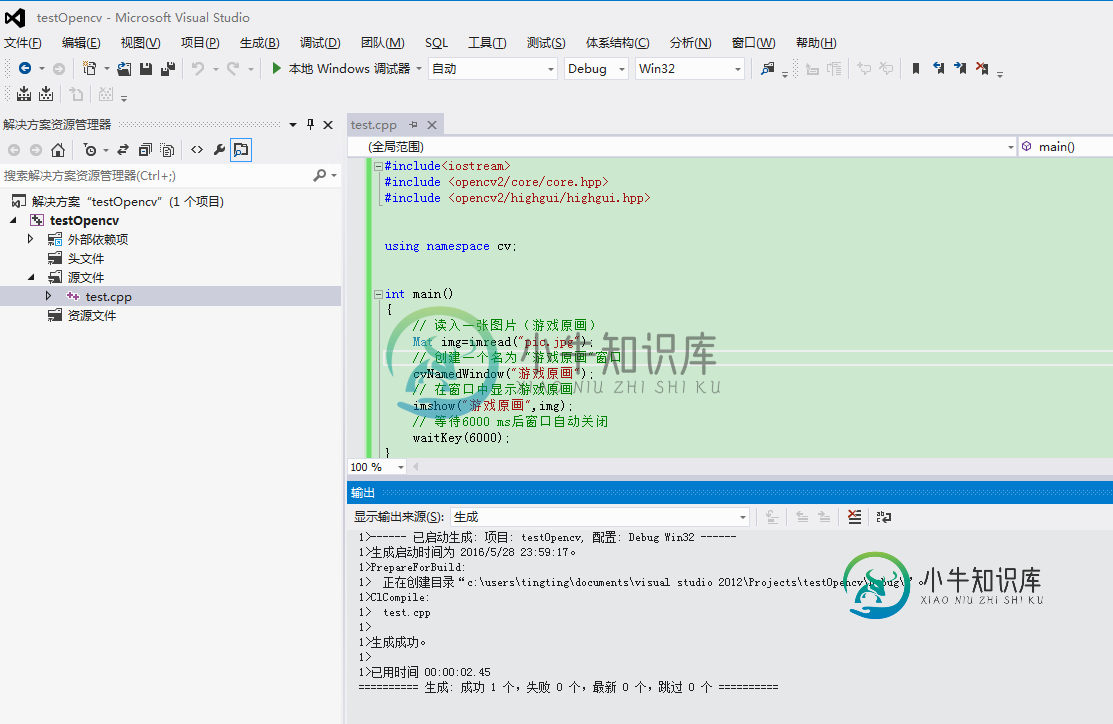This screenshot has width=1113, height=724.
Task: Open the 视图(V) menu
Action: tap(141, 43)
